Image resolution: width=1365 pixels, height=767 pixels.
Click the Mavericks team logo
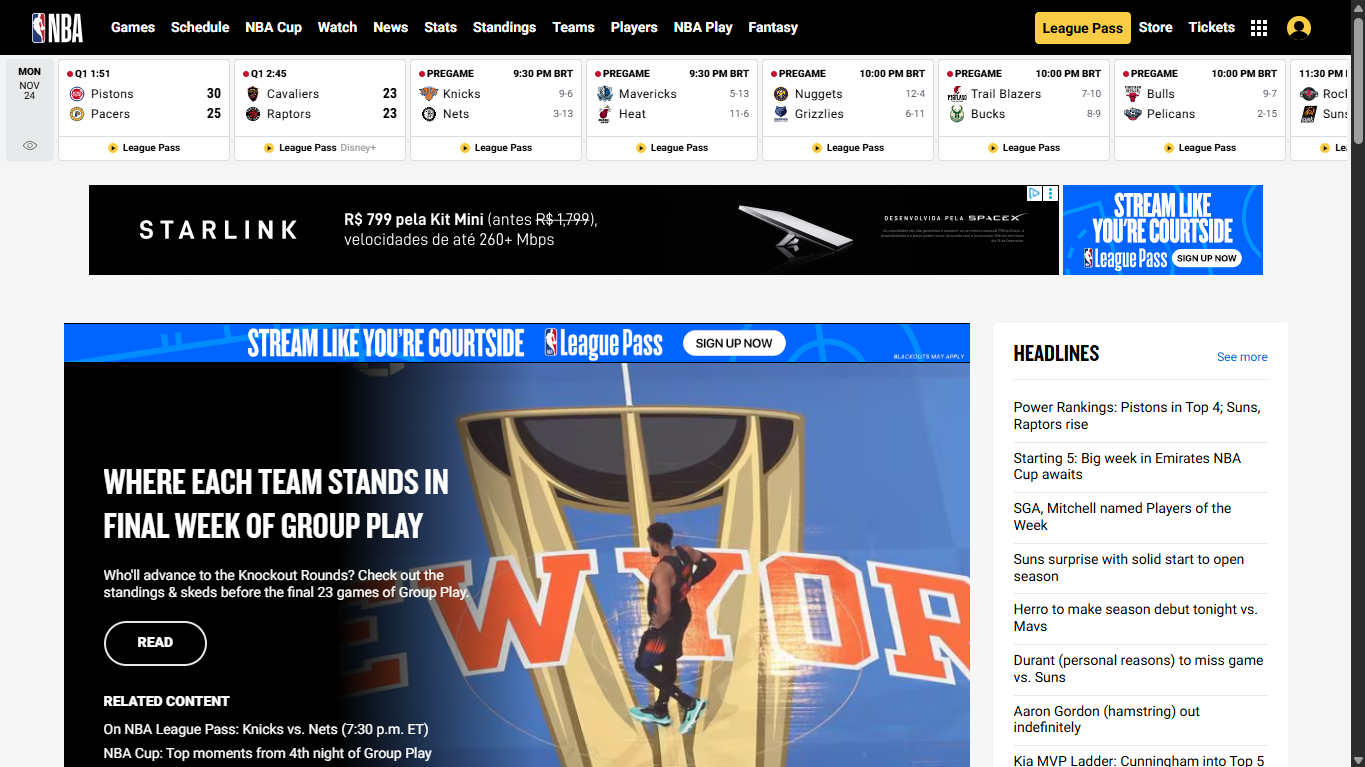pyautogui.click(x=605, y=94)
